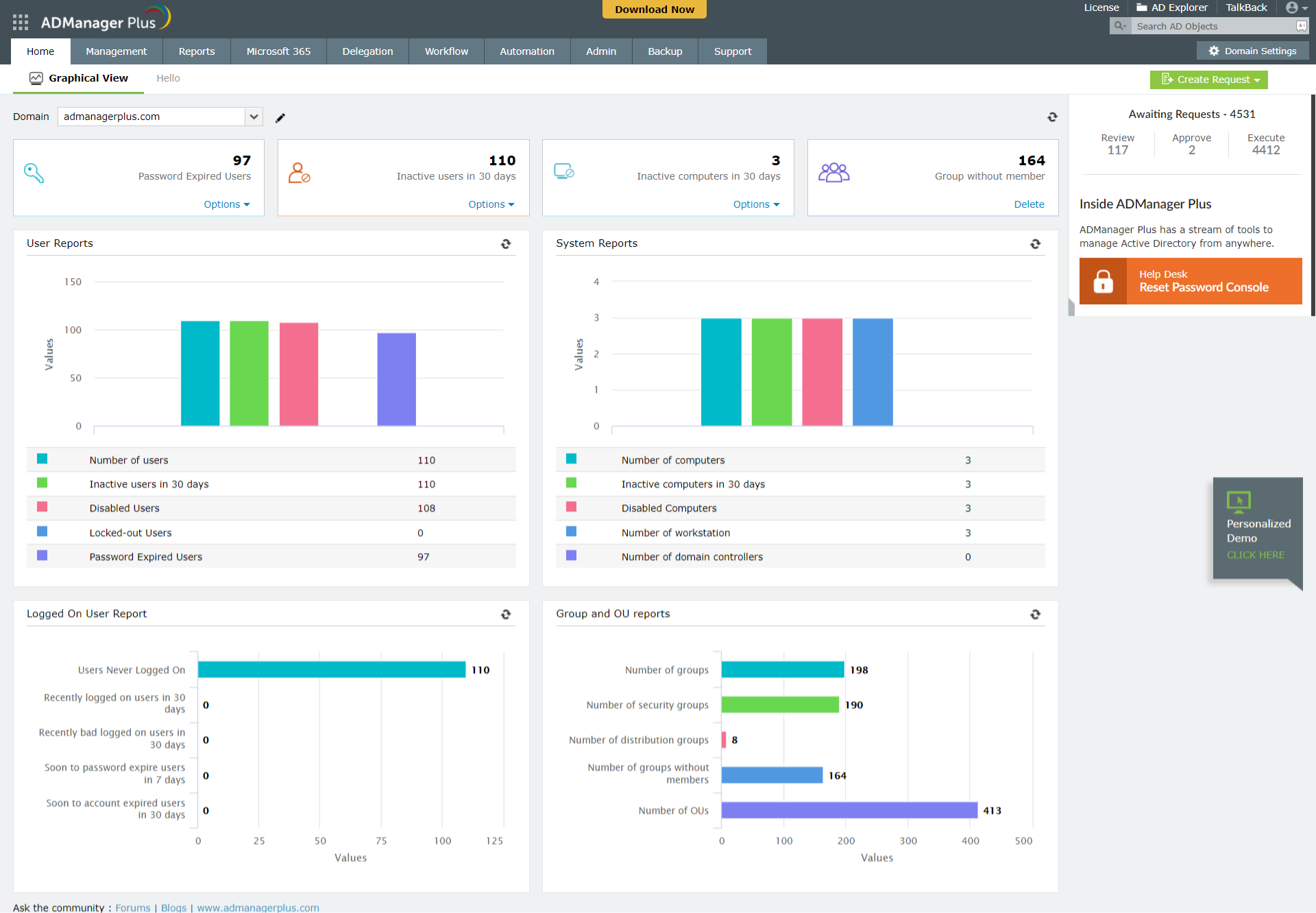1316x913 pixels.
Task: Select the Management tab
Action: tap(116, 51)
